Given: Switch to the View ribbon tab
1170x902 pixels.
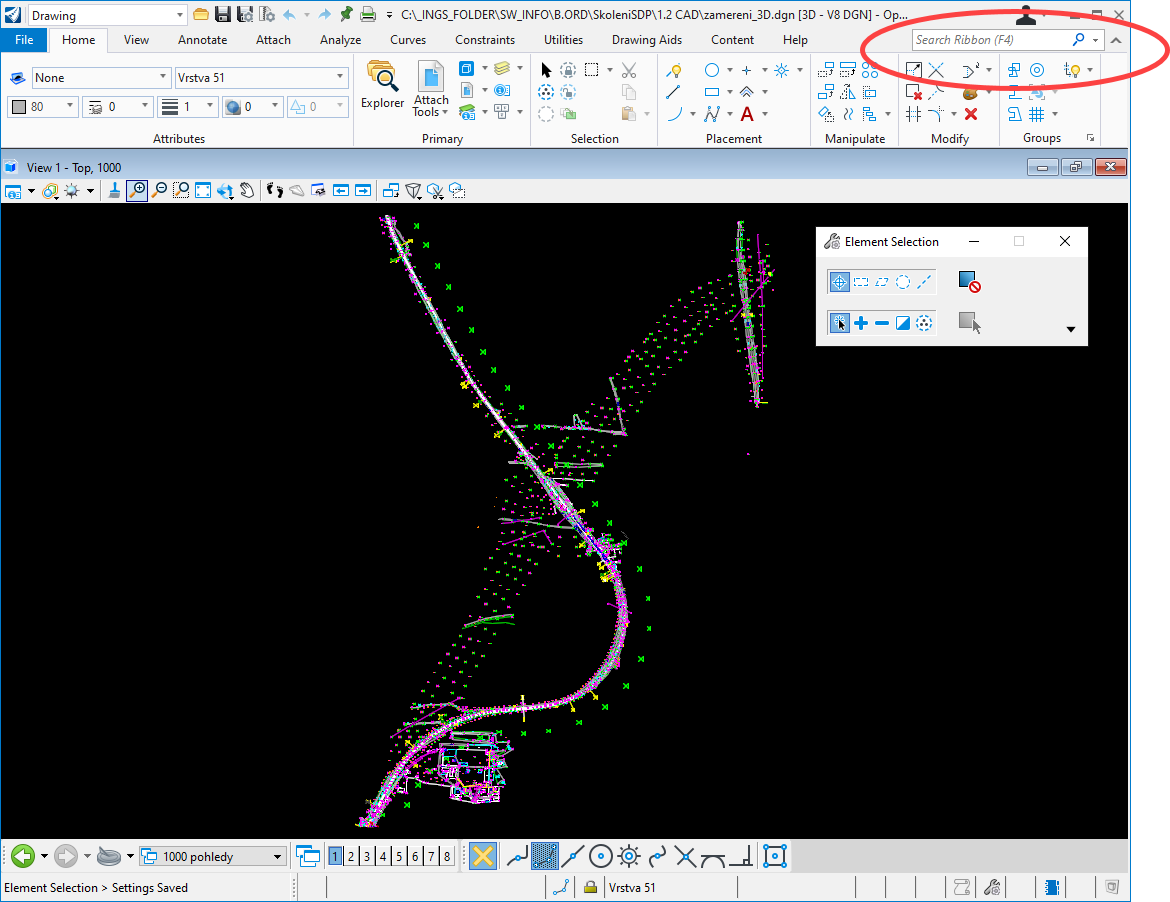Looking at the screenshot, I should [x=136, y=40].
